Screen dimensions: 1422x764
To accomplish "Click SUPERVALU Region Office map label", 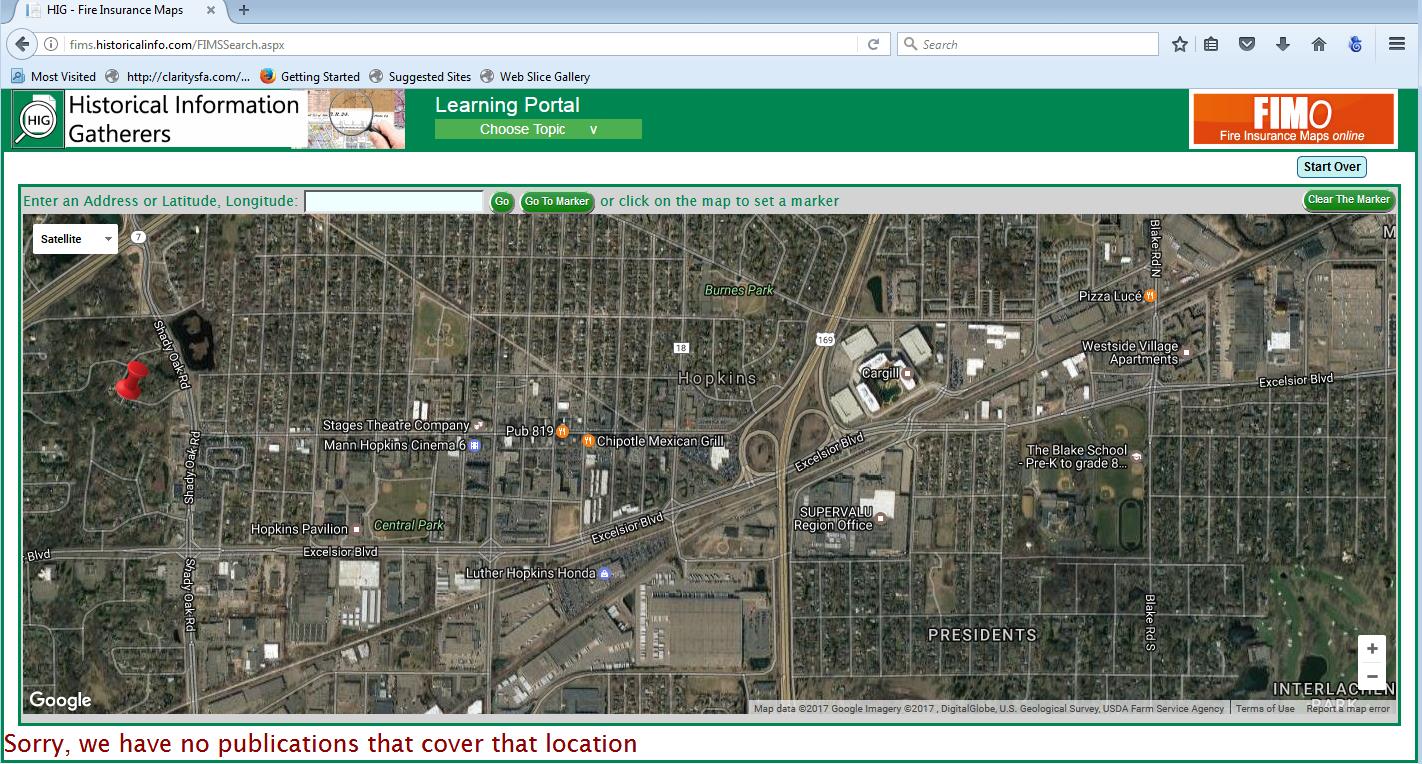I will [835, 518].
